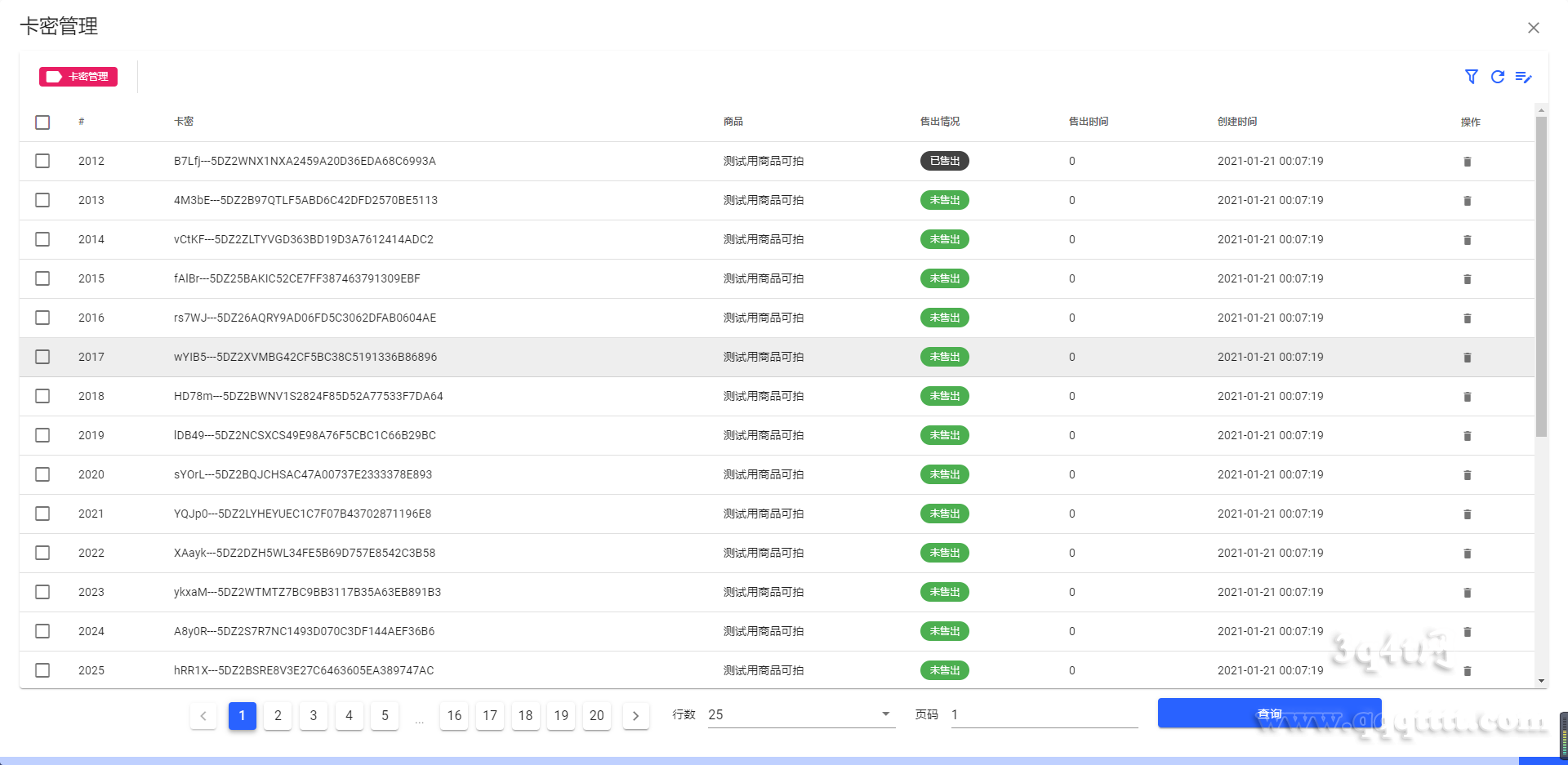Select card key text starting with hRR1X

[x=304, y=670]
